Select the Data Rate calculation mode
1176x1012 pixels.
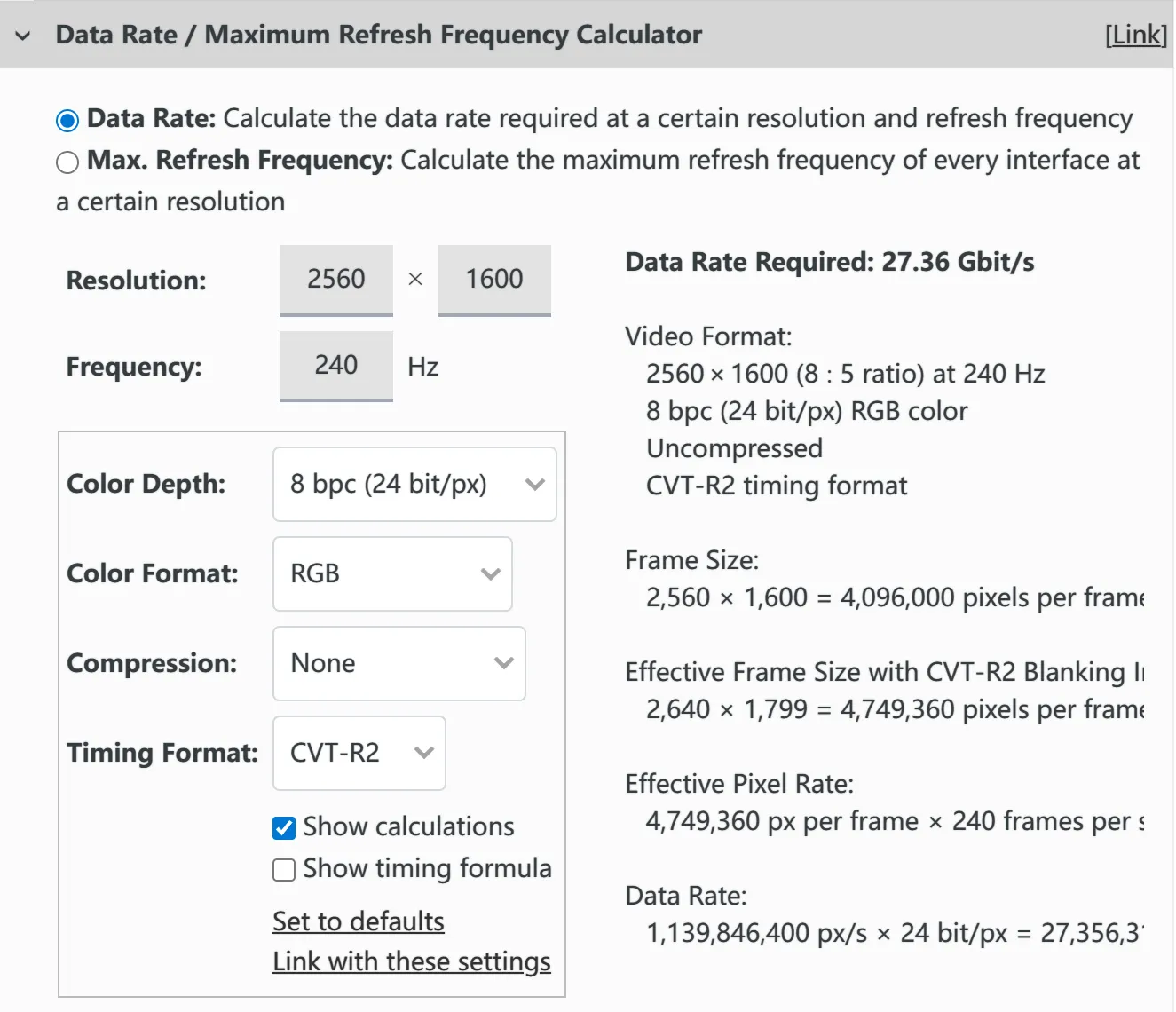tap(67, 120)
